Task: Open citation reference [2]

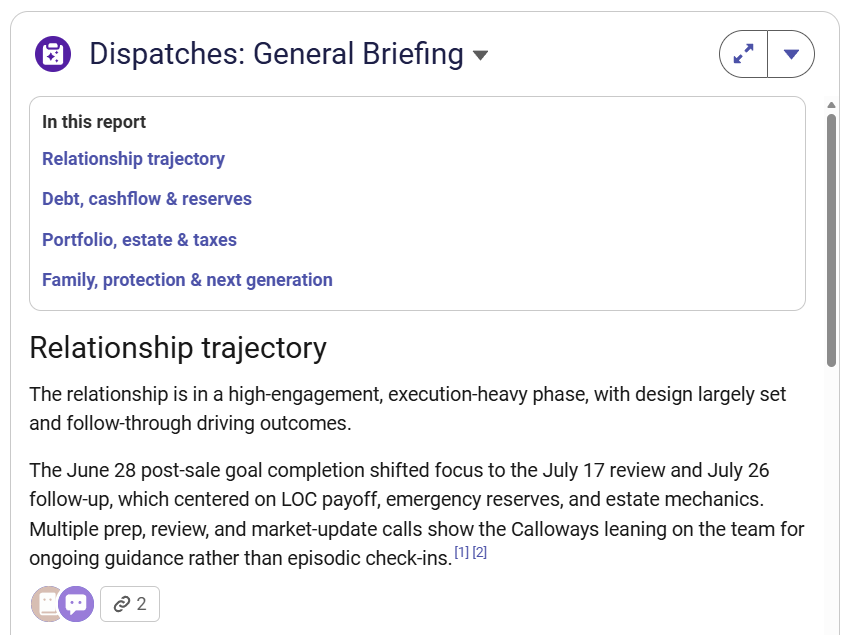Action: tap(480, 553)
